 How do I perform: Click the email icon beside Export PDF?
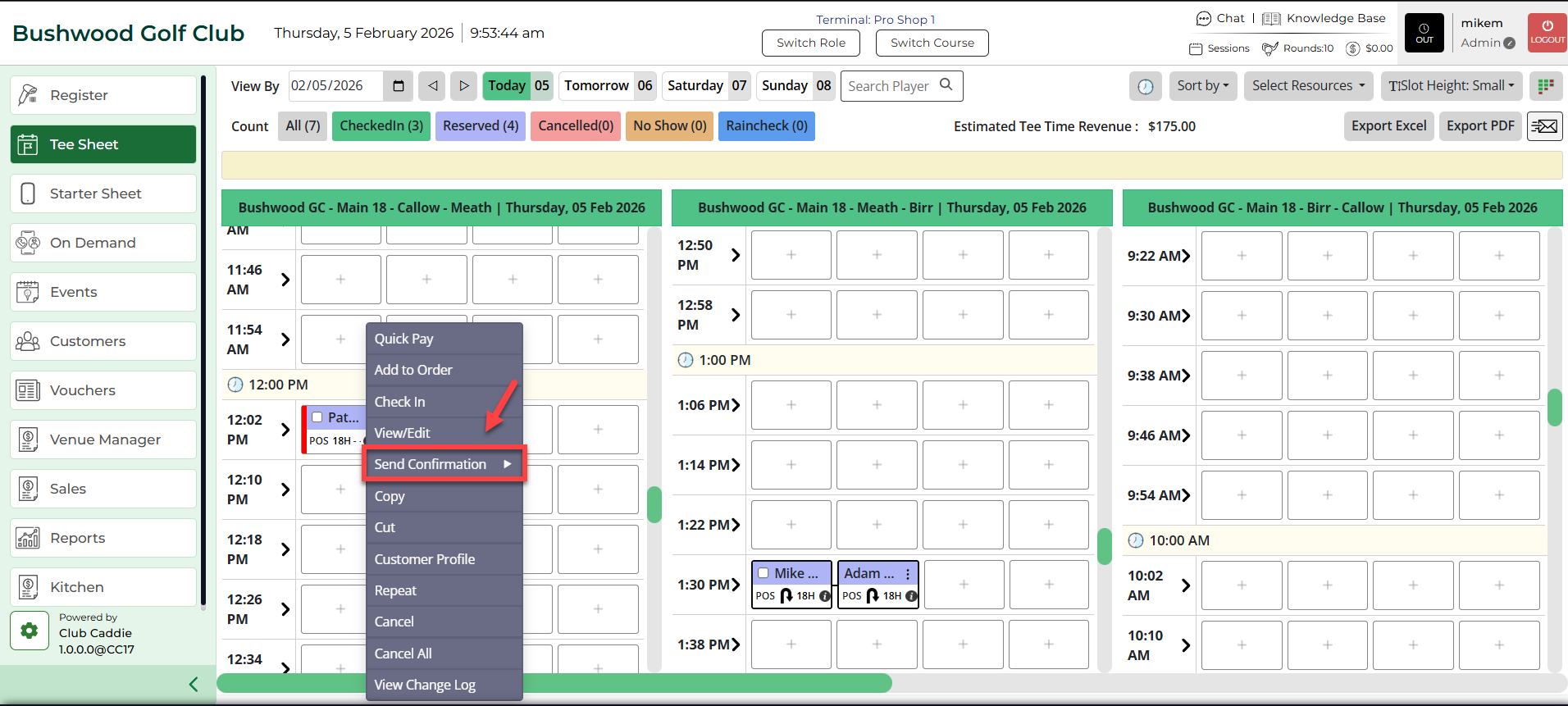1544,126
